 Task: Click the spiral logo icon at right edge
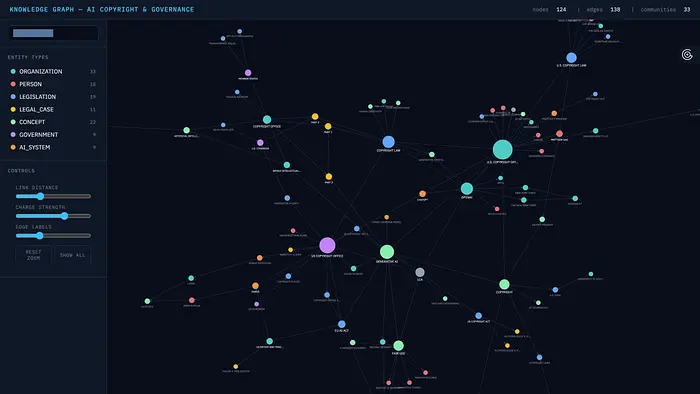pos(687,54)
